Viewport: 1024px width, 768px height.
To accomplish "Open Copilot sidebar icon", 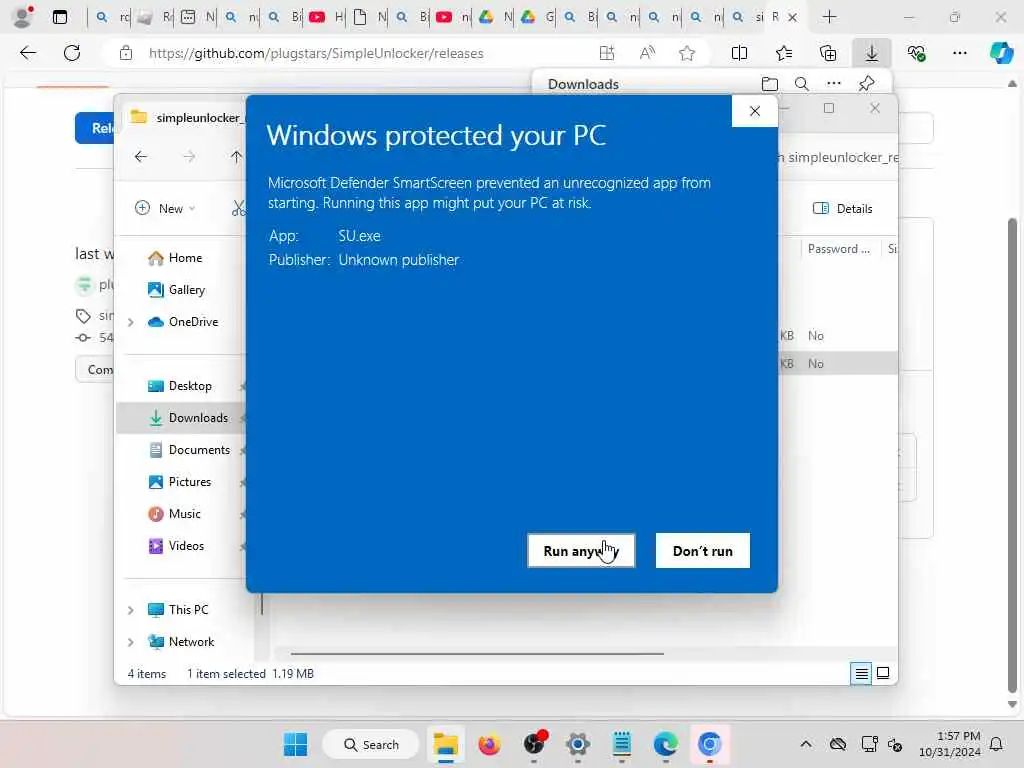I will pos(1001,53).
